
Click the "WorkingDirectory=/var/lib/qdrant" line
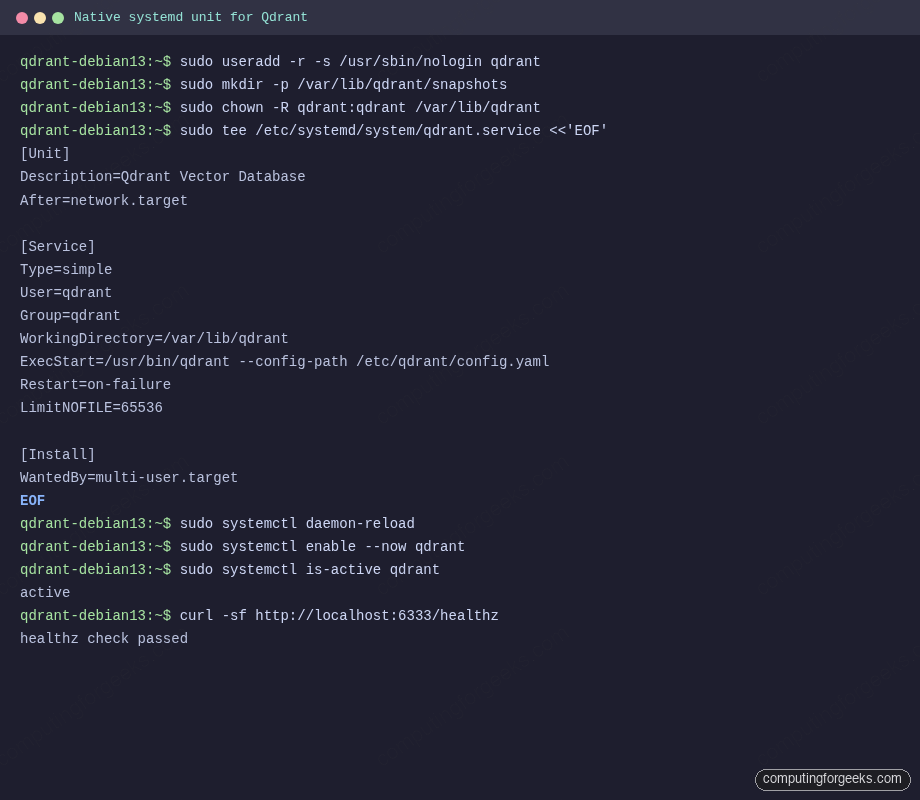coord(154,339)
